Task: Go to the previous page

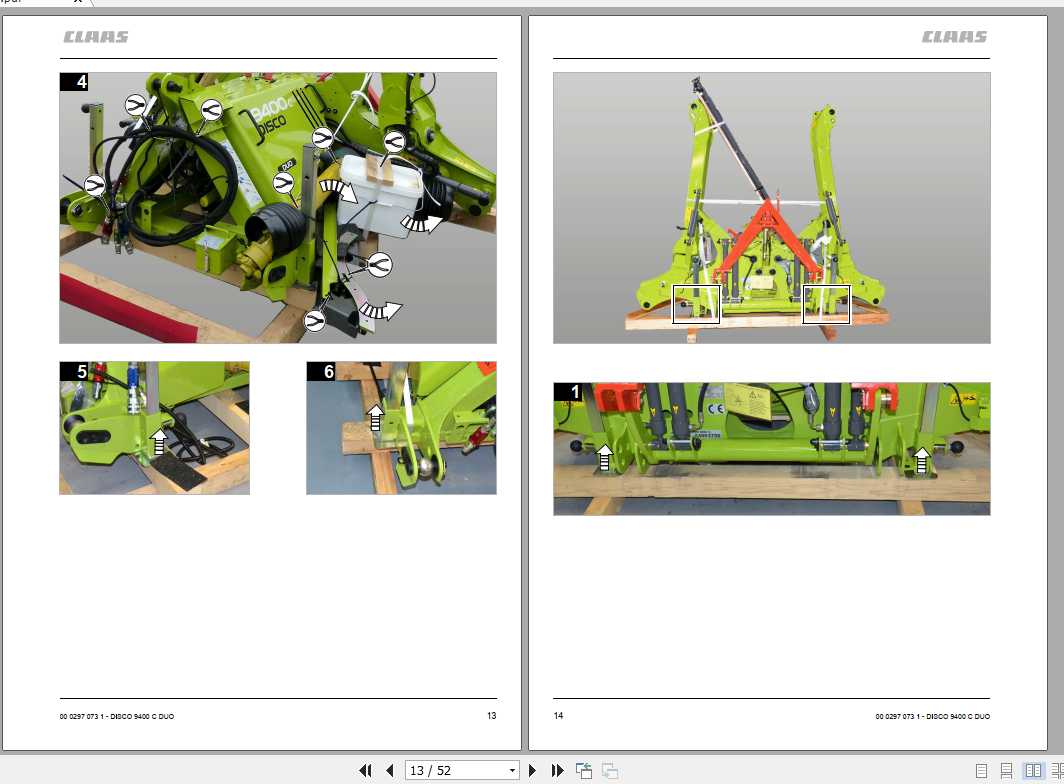Action: 390,770
